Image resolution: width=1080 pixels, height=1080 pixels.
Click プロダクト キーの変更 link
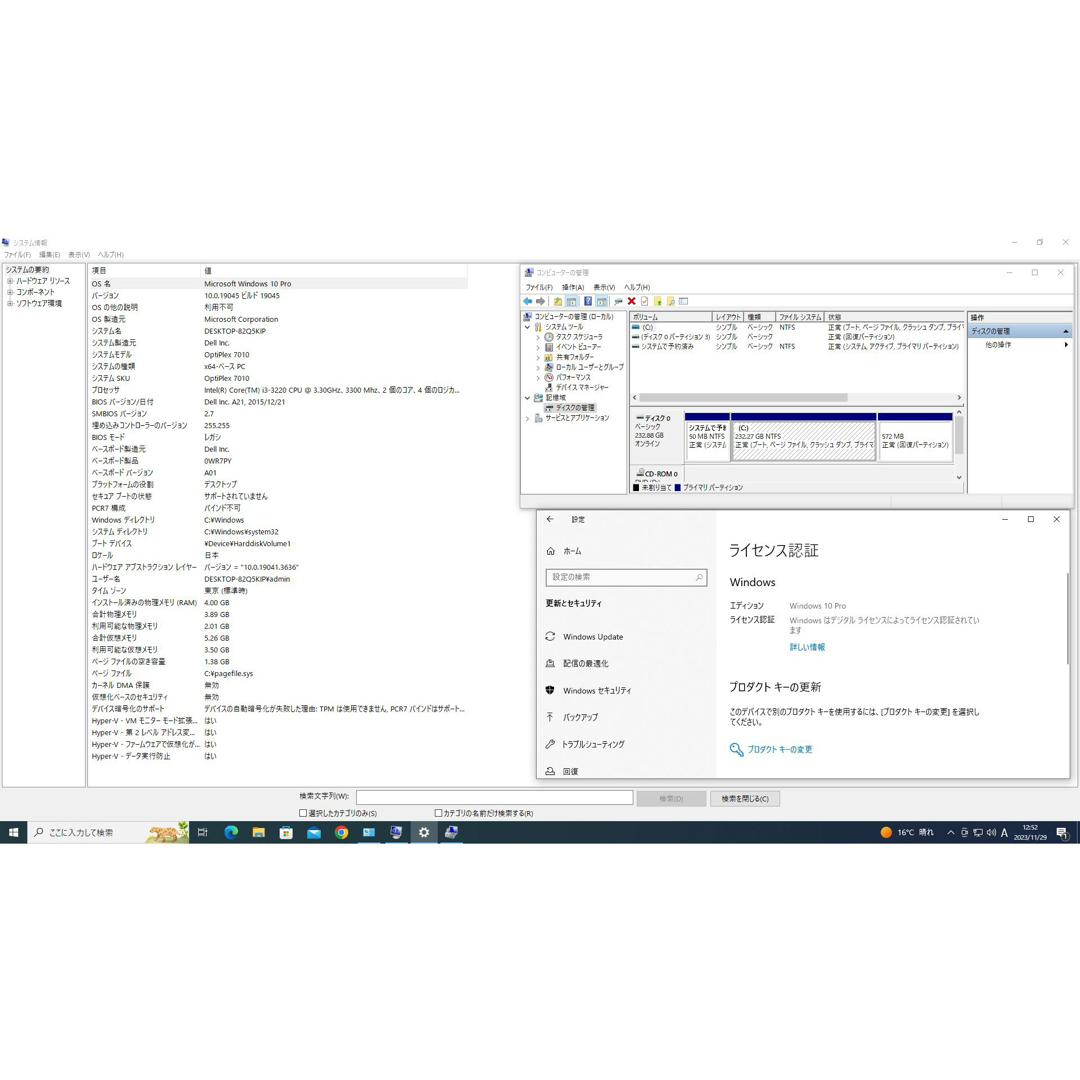pyautogui.click(x=780, y=749)
